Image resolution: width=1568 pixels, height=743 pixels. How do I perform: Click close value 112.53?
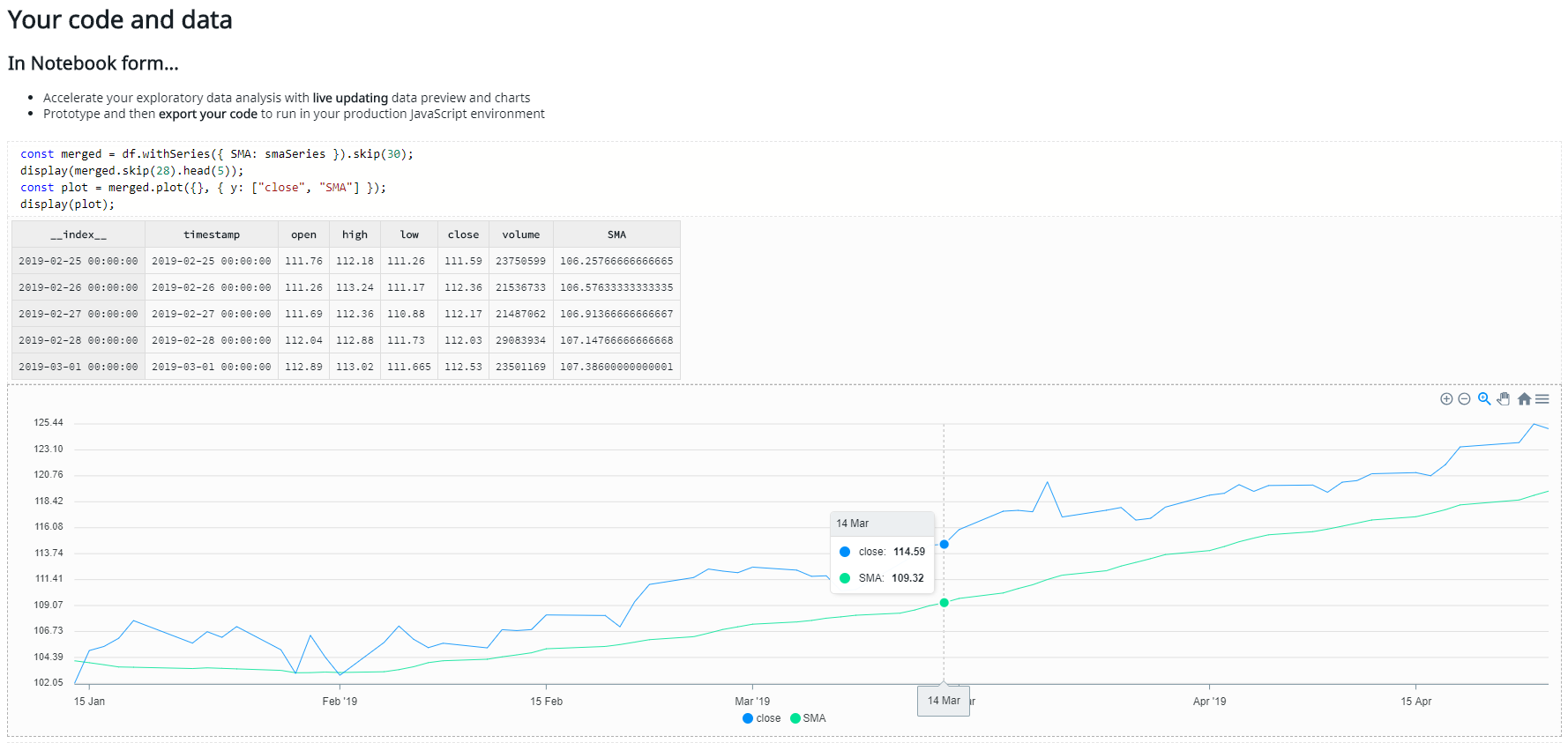[463, 367]
